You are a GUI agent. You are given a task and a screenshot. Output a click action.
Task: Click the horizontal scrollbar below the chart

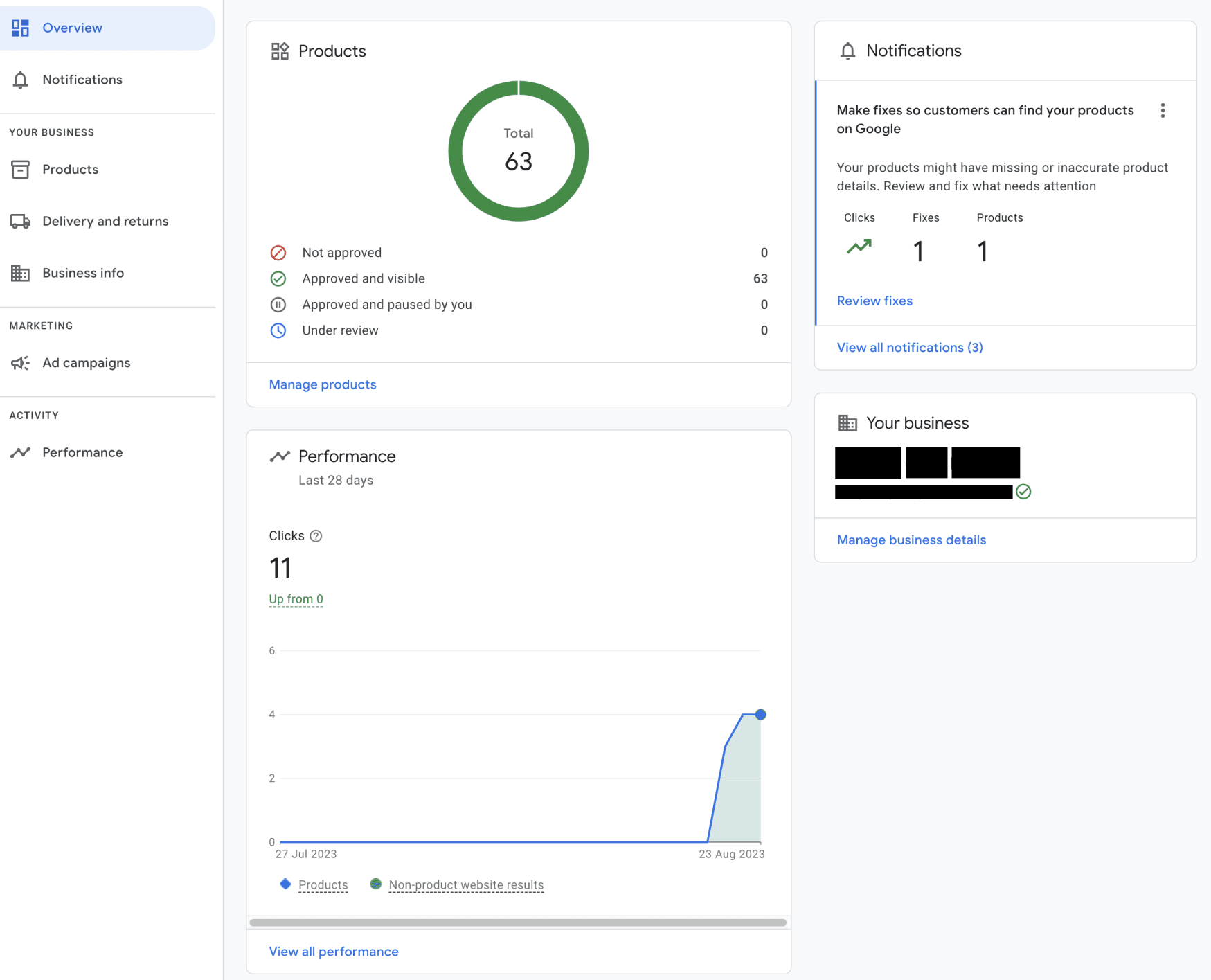click(518, 921)
